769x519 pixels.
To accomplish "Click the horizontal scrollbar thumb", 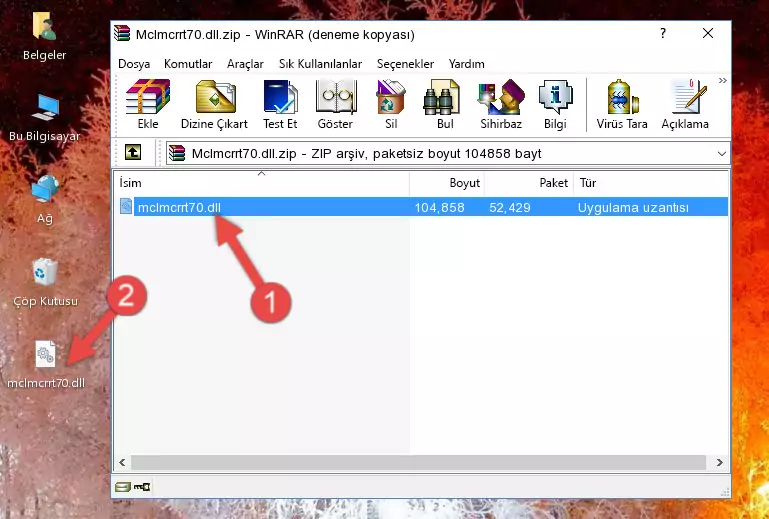I will (418, 462).
